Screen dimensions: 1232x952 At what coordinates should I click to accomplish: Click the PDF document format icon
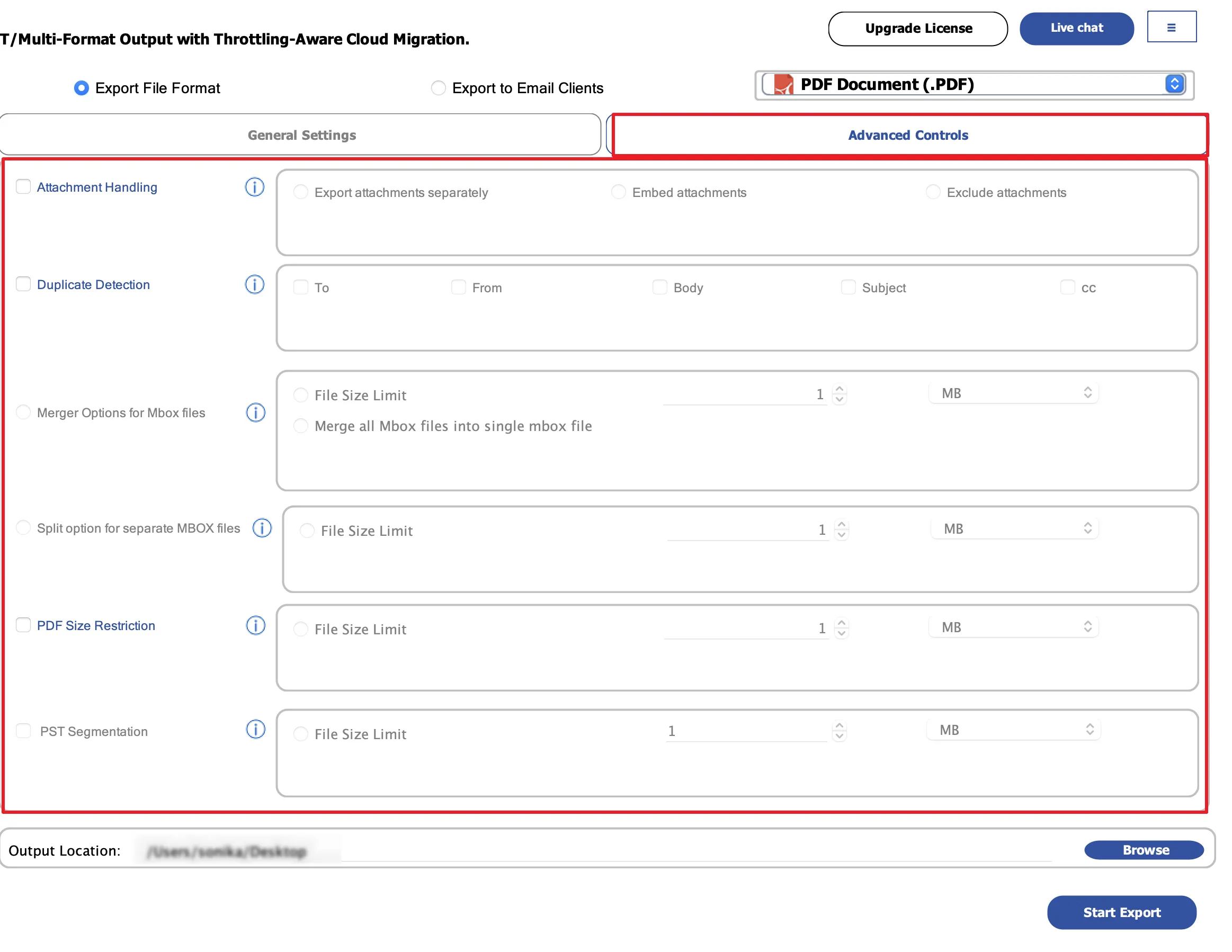coord(783,85)
